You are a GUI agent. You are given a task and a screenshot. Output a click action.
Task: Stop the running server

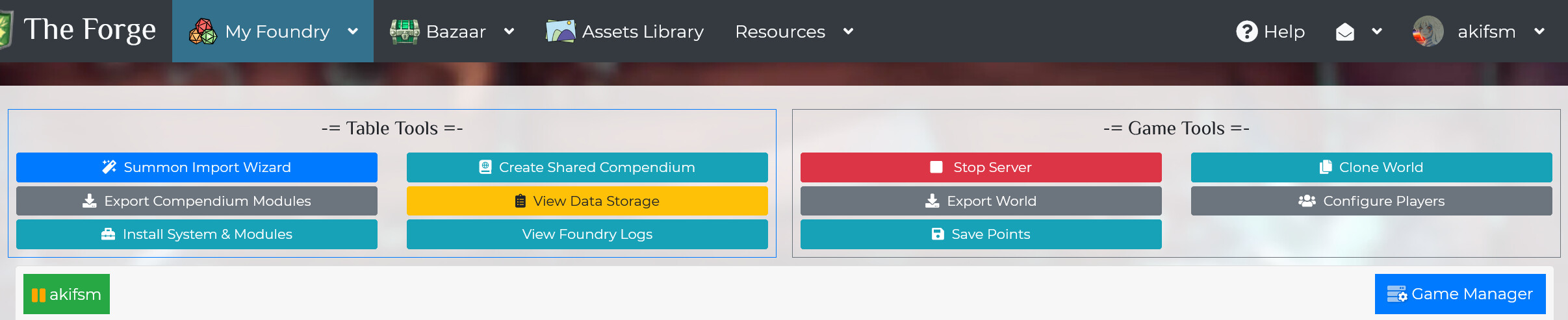click(x=981, y=167)
